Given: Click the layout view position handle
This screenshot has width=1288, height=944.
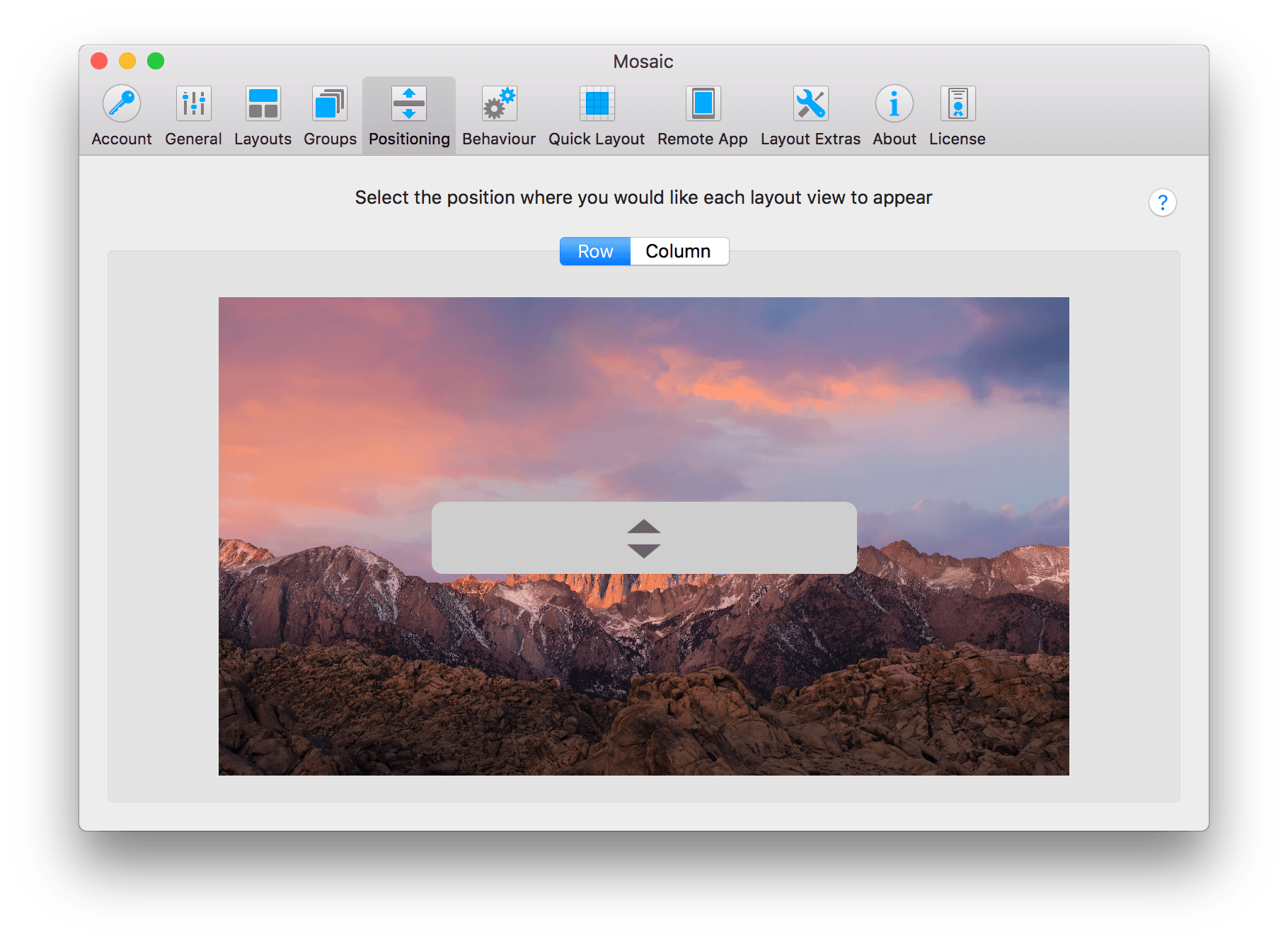Looking at the screenshot, I should click(644, 538).
